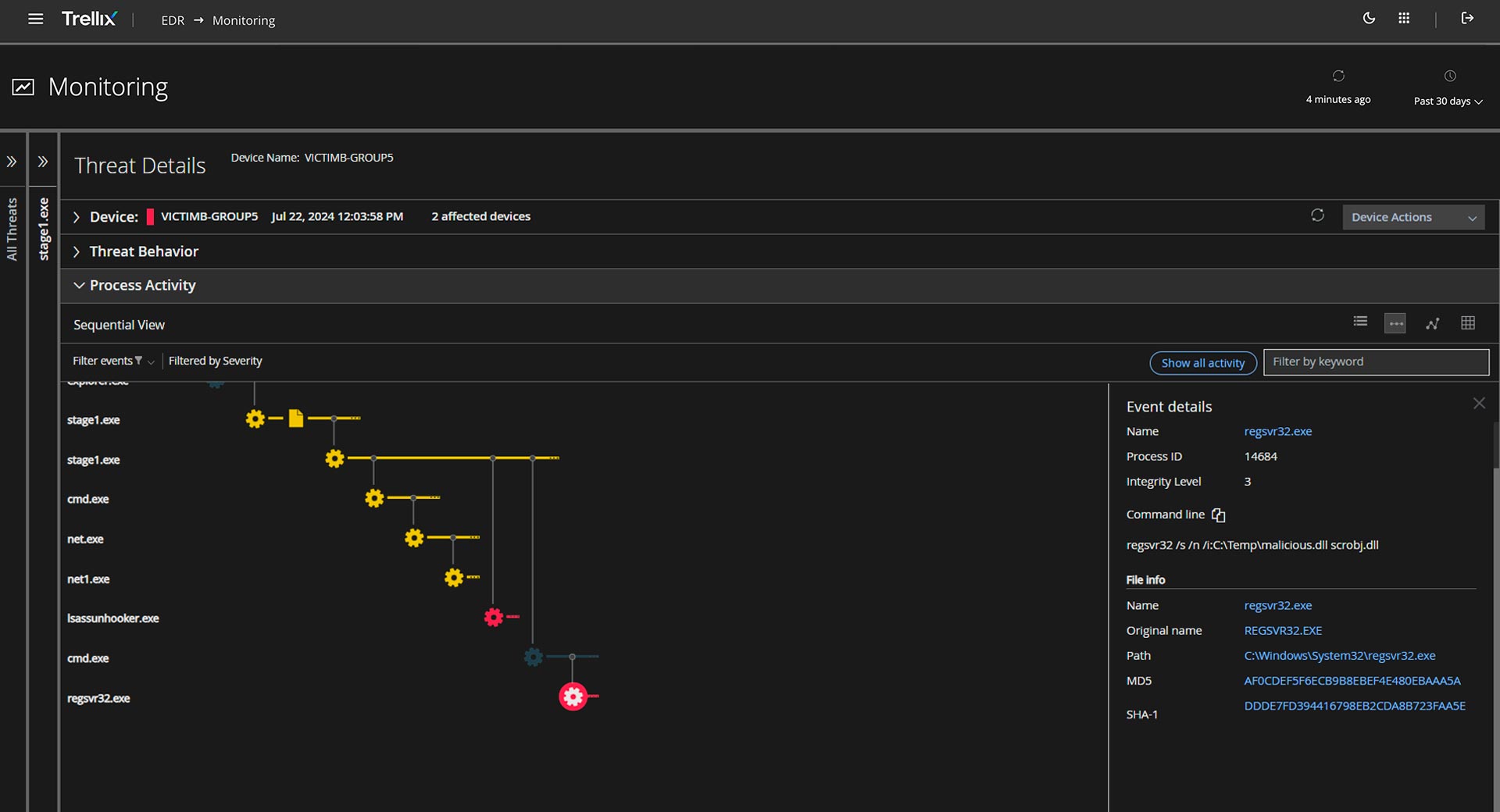Open the hamburger navigation menu
The image size is (1500, 812).
point(35,20)
